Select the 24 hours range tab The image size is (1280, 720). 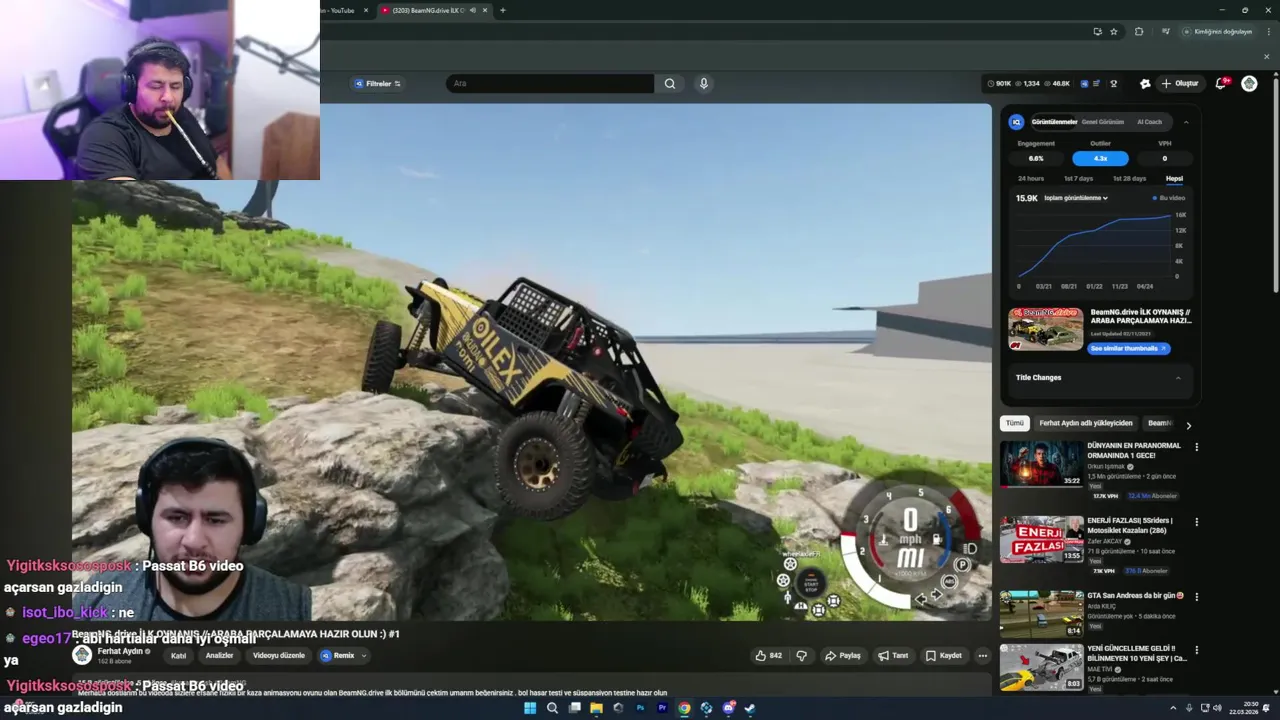pyautogui.click(x=1031, y=179)
